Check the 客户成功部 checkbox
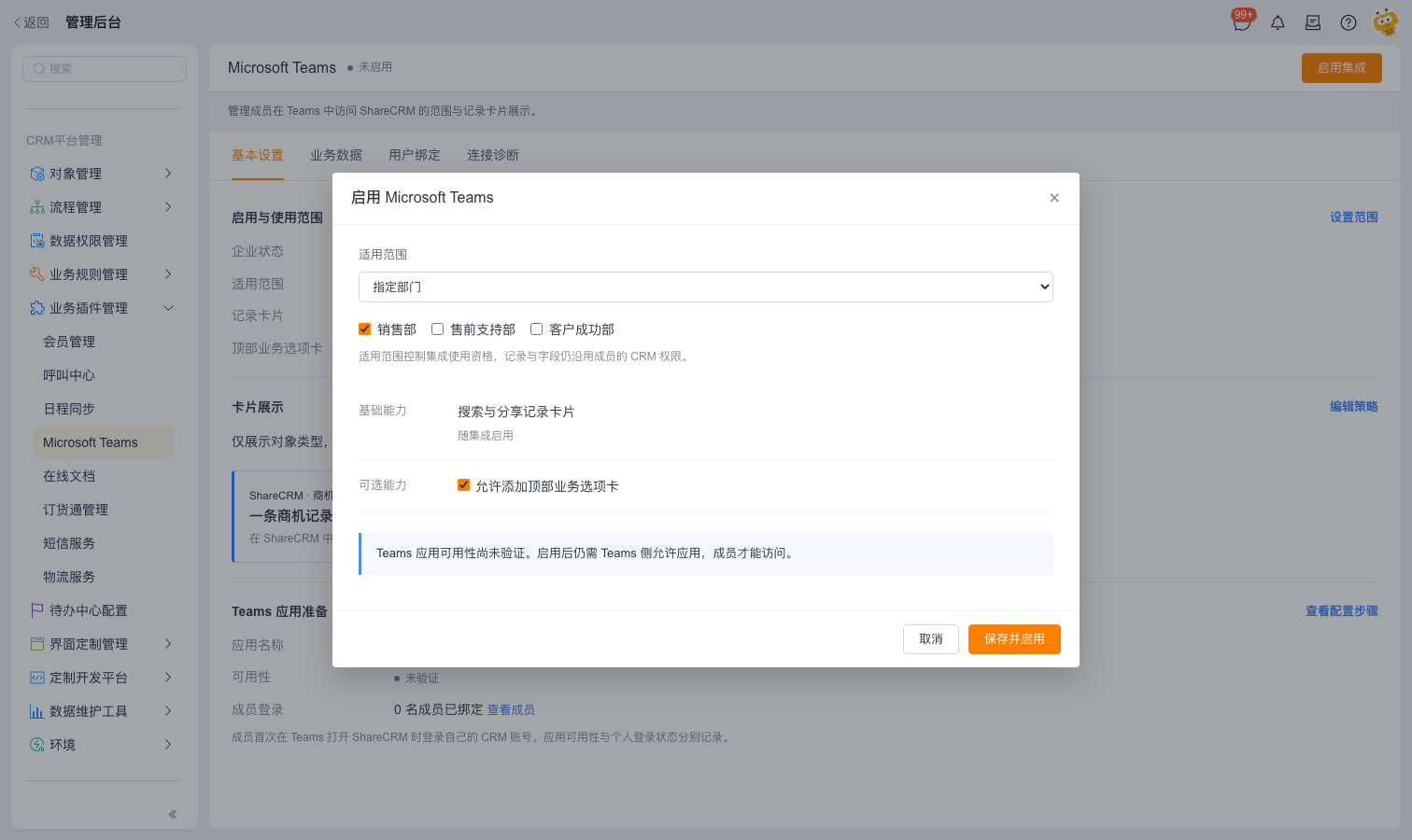 coord(536,329)
